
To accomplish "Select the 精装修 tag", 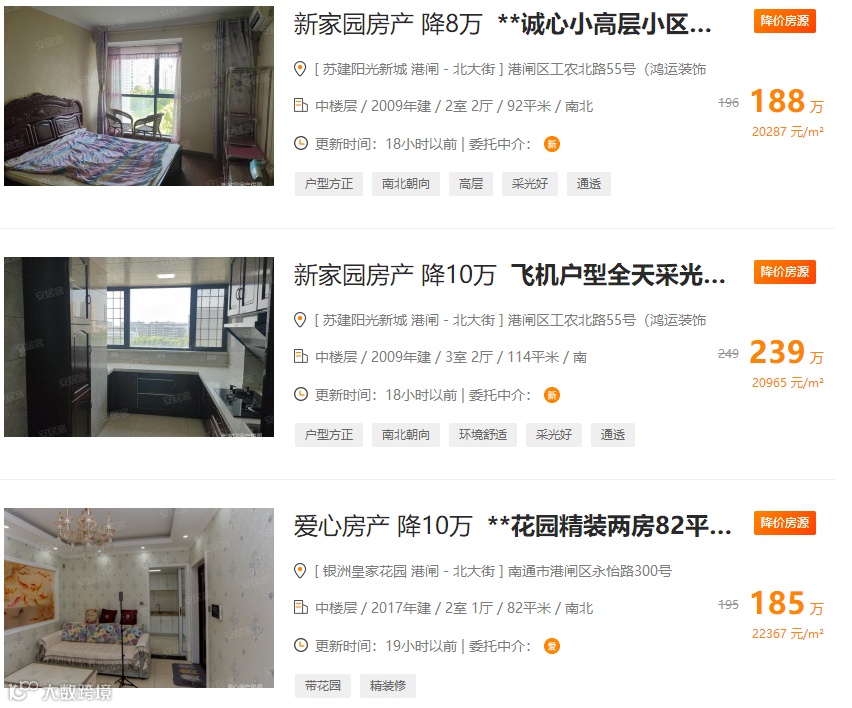I will point(388,686).
